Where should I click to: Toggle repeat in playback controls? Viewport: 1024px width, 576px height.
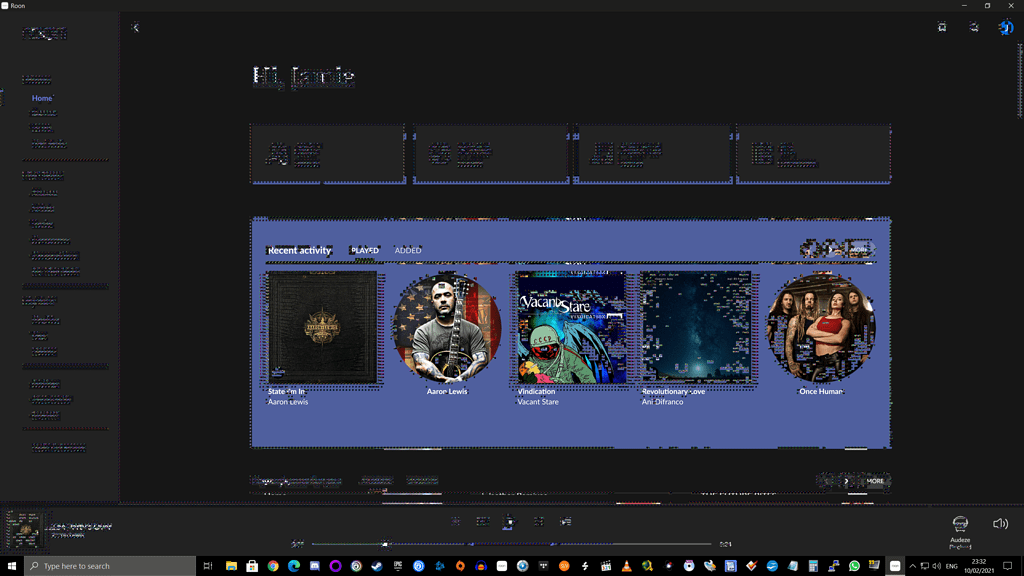(566, 521)
